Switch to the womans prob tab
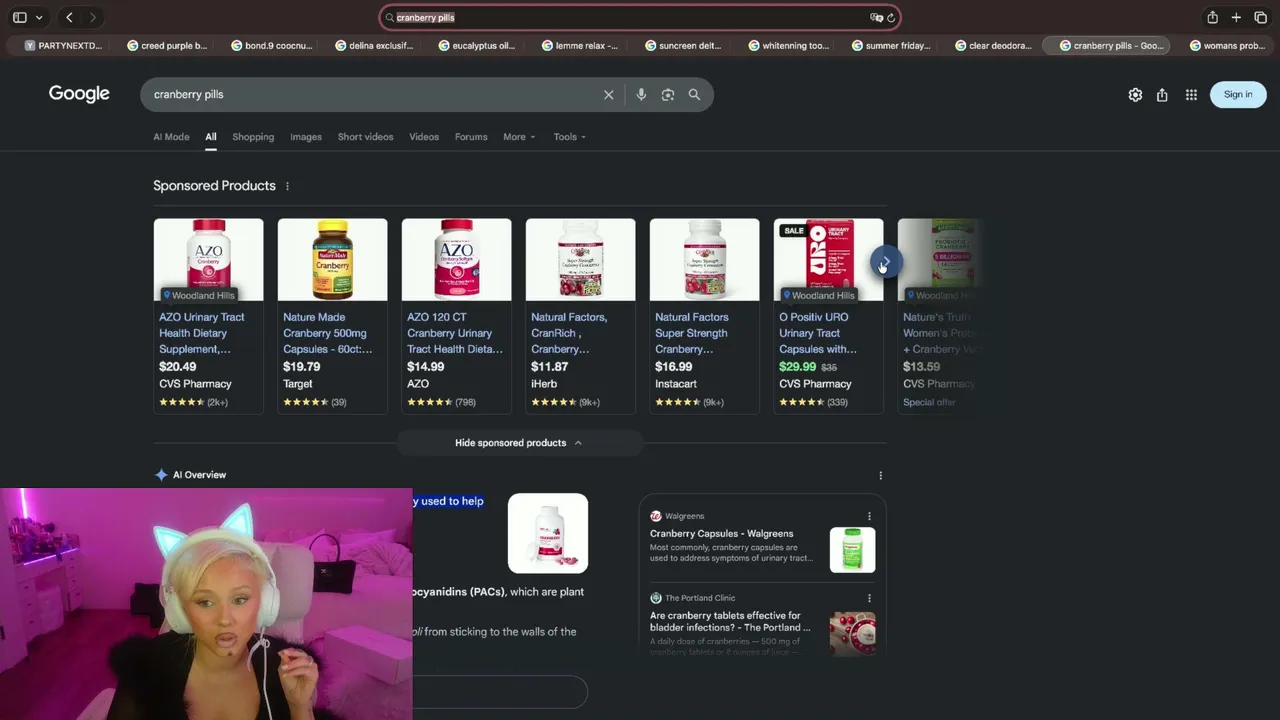1280x720 pixels. point(1227,45)
